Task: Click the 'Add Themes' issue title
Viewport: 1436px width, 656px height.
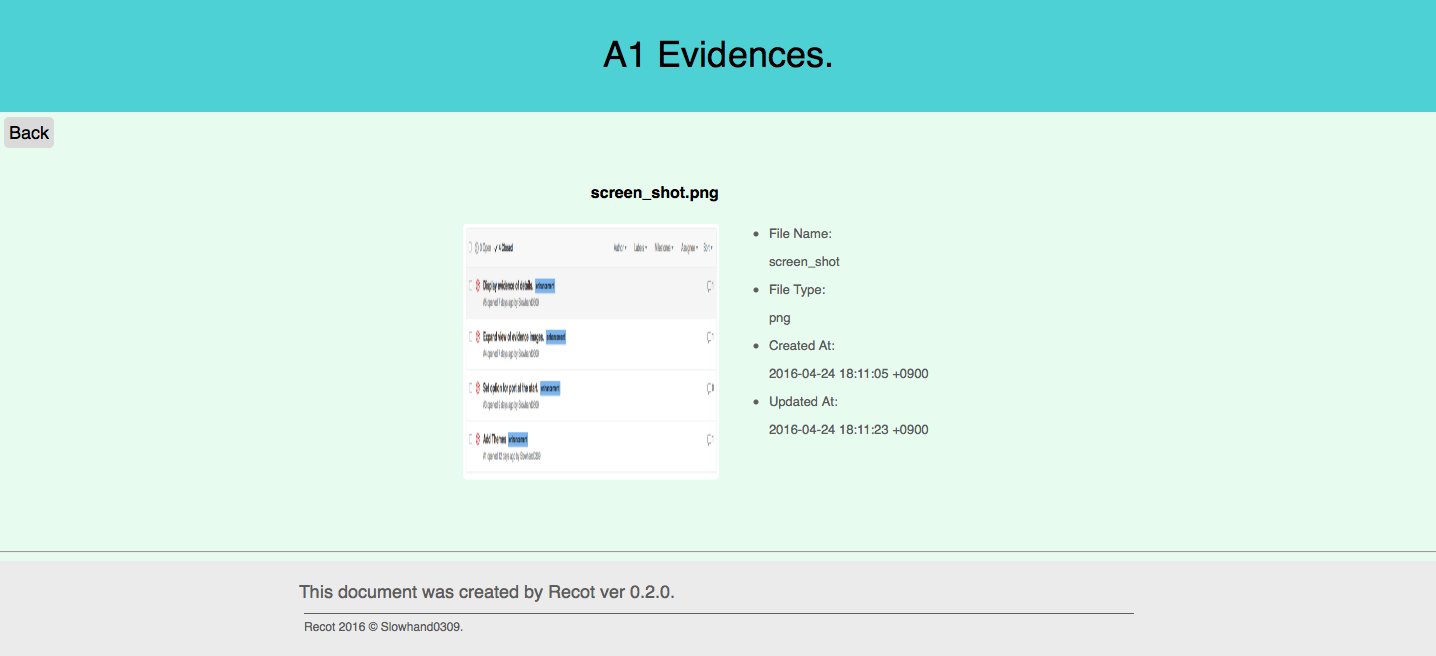Action: pos(494,439)
